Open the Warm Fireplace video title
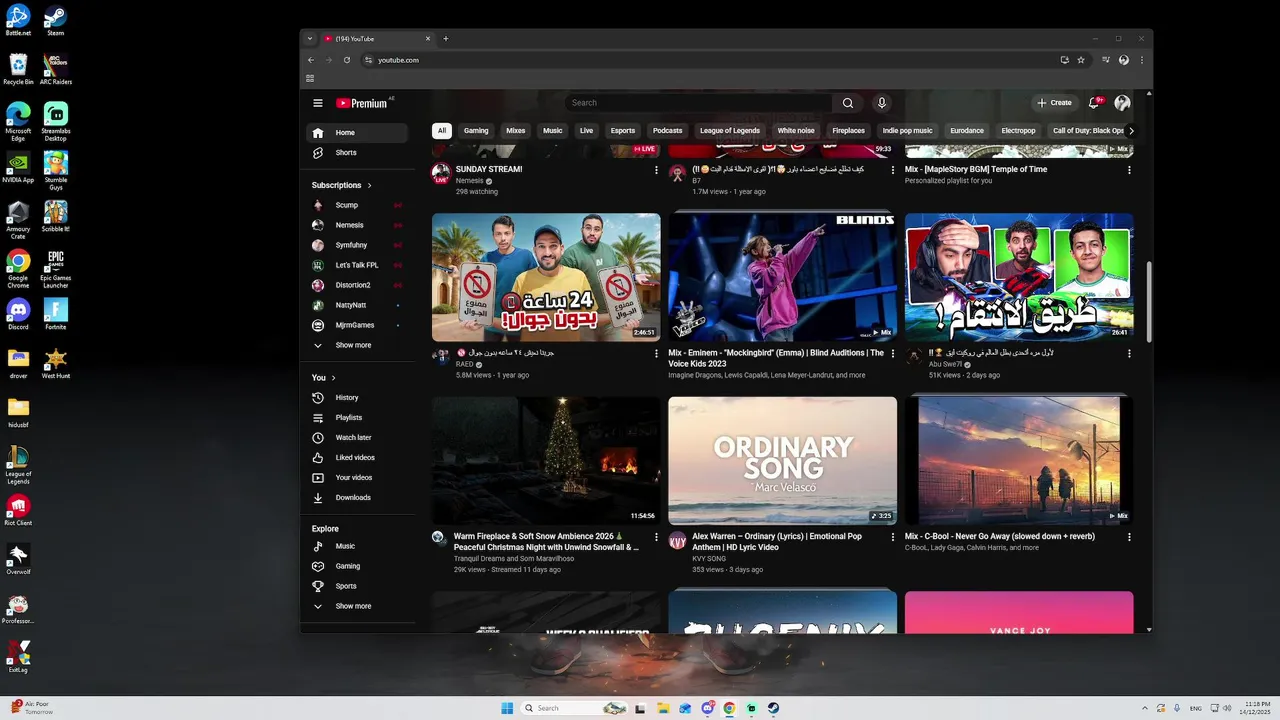The height and width of the screenshot is (720, 1280). tap(546, 542)
